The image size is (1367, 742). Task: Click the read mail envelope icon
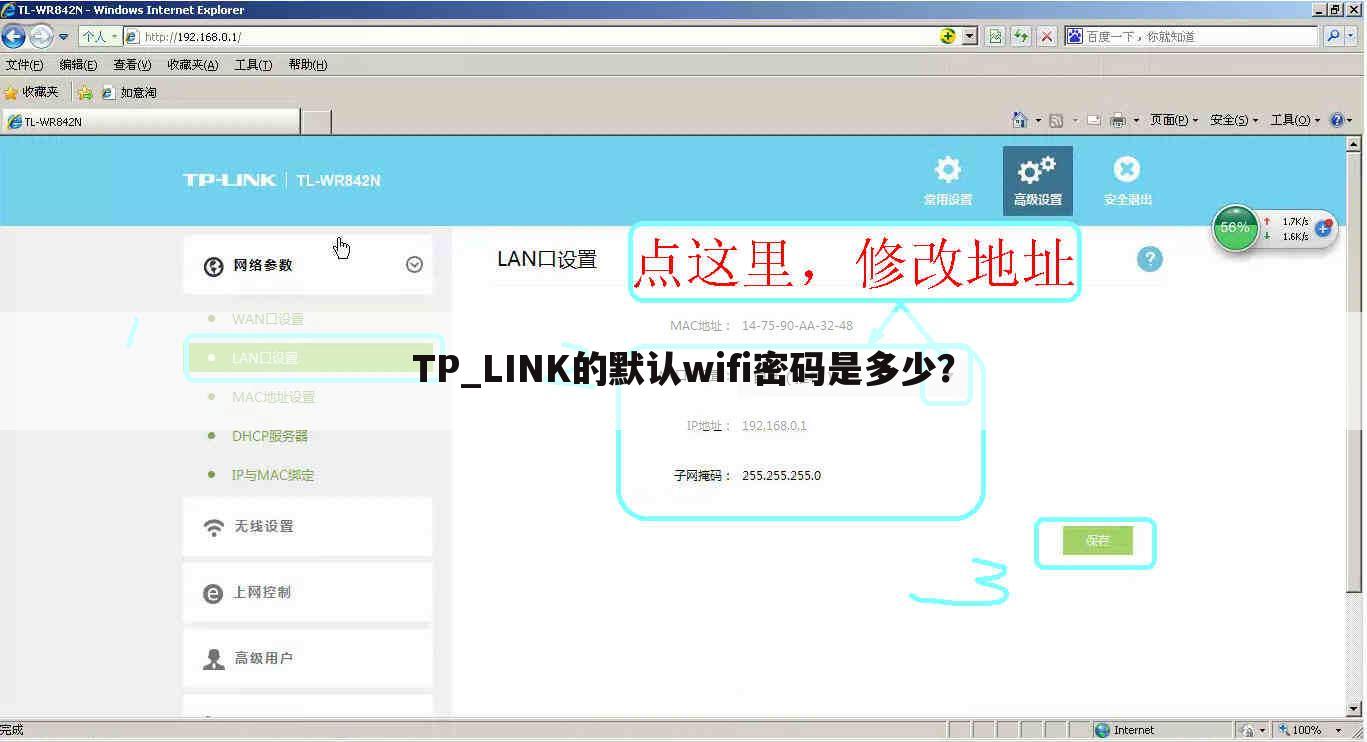1094,120
